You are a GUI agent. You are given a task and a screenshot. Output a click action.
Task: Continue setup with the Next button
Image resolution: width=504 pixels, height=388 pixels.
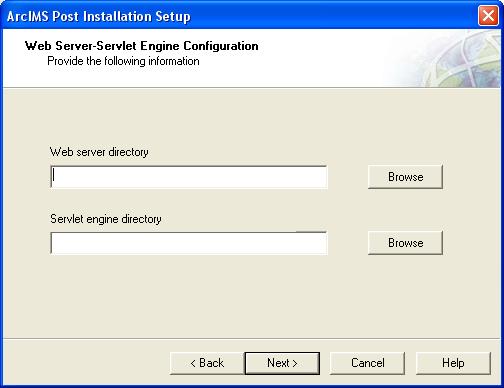[282, 363]
